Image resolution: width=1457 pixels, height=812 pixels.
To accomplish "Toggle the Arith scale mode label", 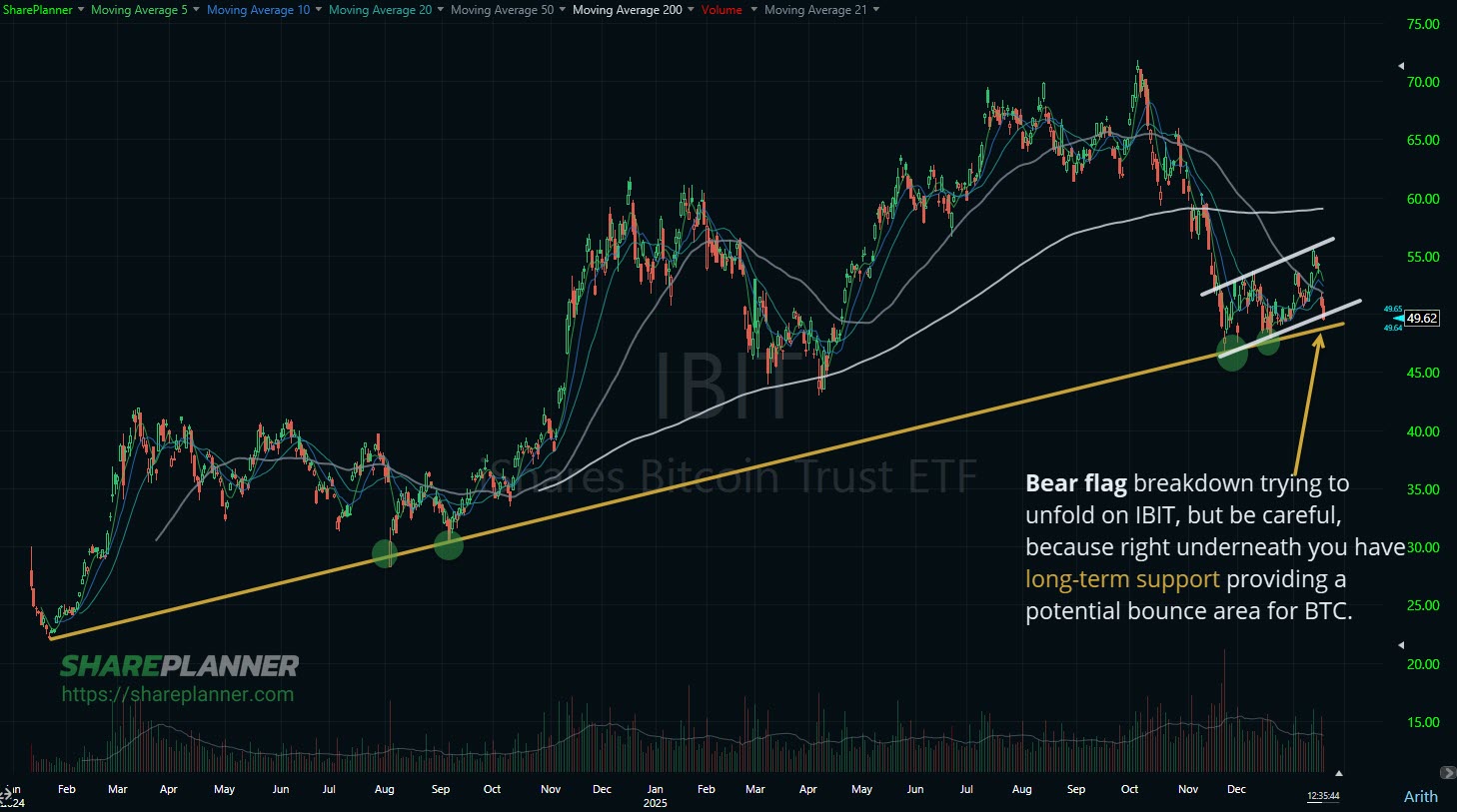I will click(x=1420, y=796).
